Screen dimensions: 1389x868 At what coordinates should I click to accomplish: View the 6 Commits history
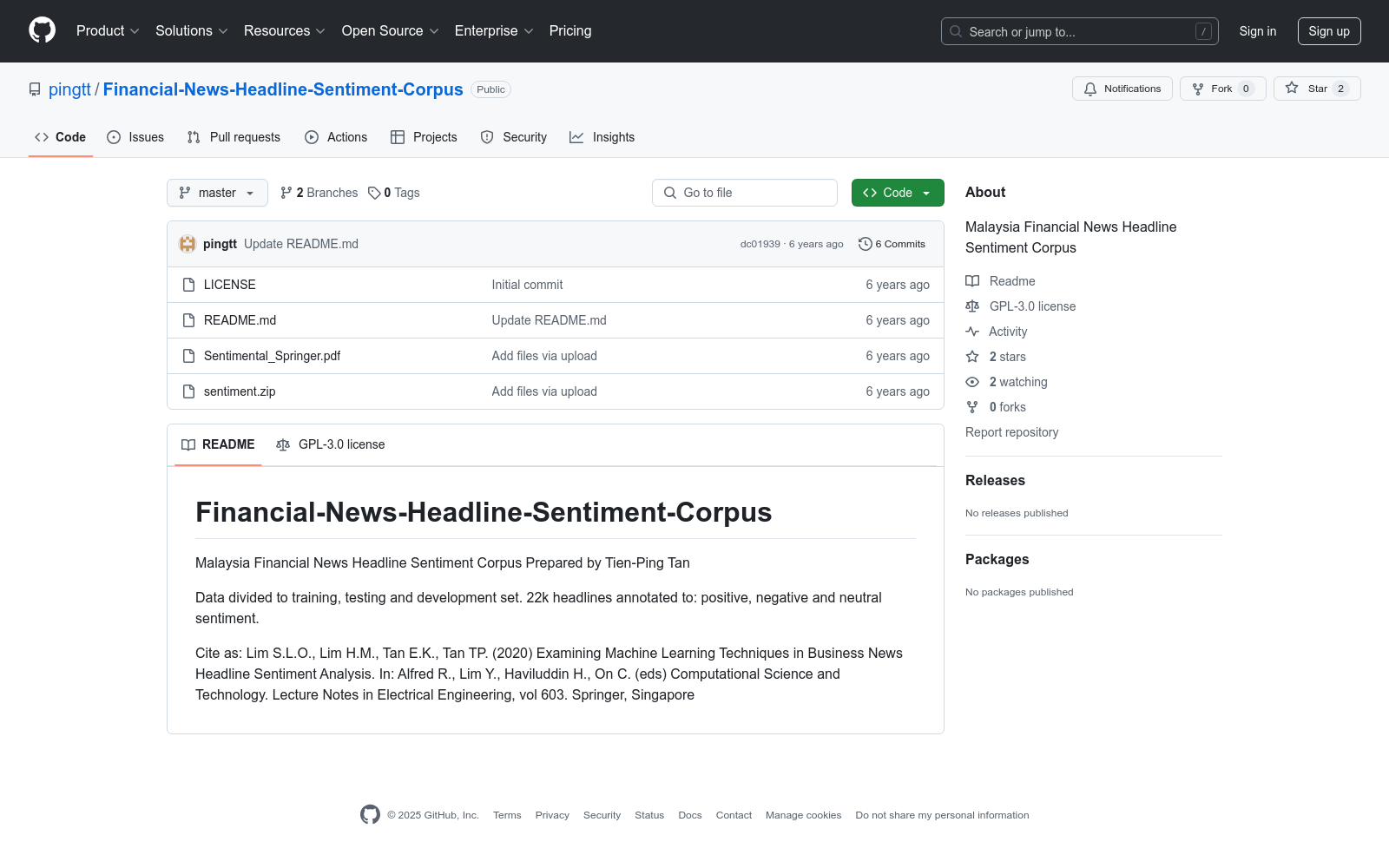tap(892, 244)
